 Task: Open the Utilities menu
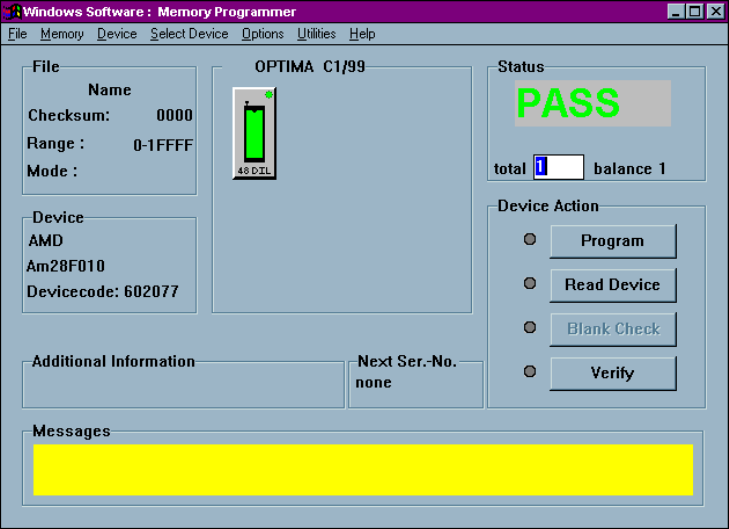coord(317,34)
